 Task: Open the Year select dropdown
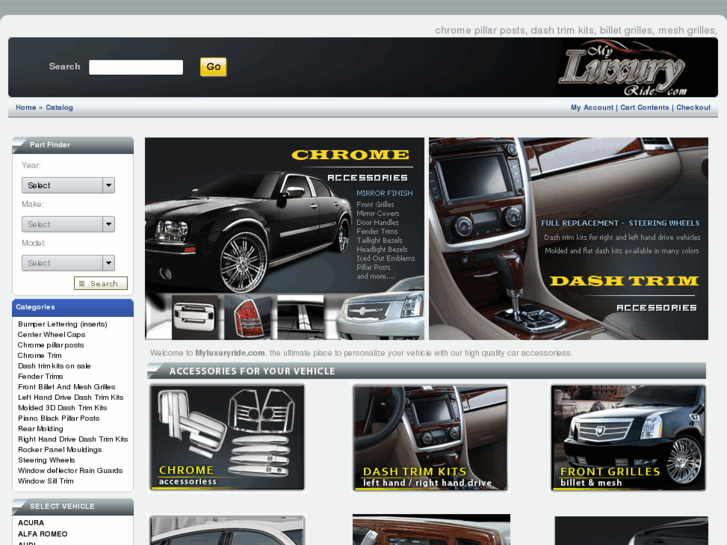(x=68, y=186)
